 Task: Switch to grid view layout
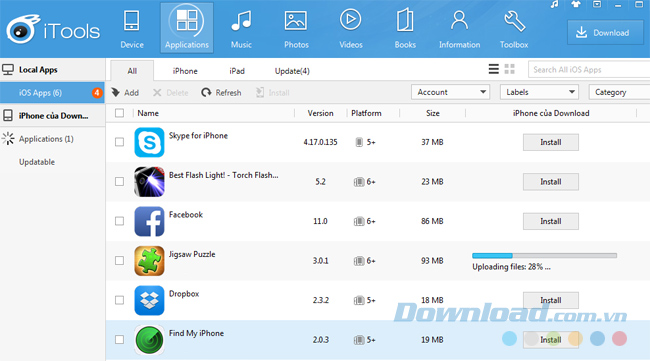point(509,69)
